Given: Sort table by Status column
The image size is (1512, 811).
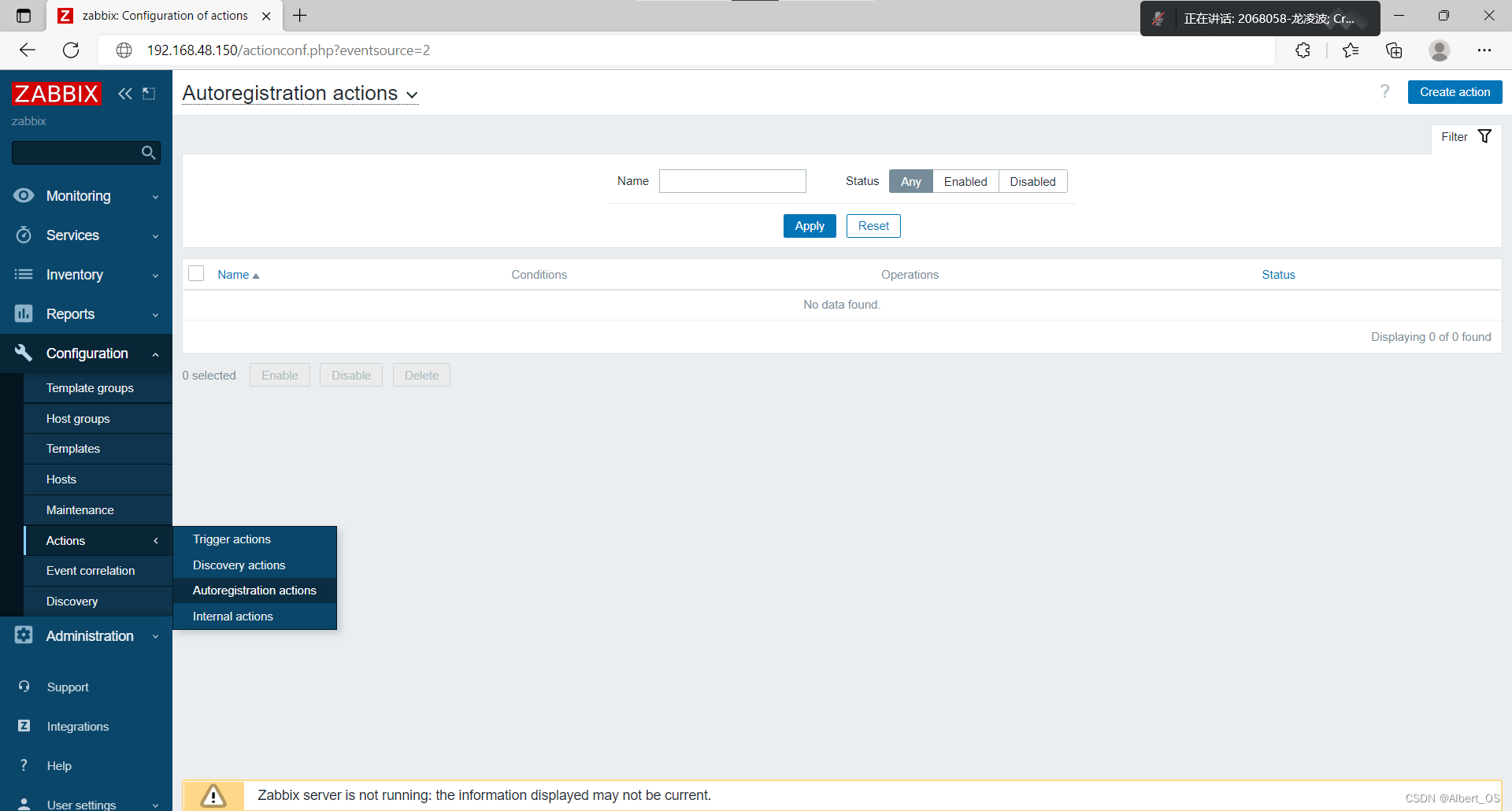Looking at the screenshot, I should (x=1278, y=275).
